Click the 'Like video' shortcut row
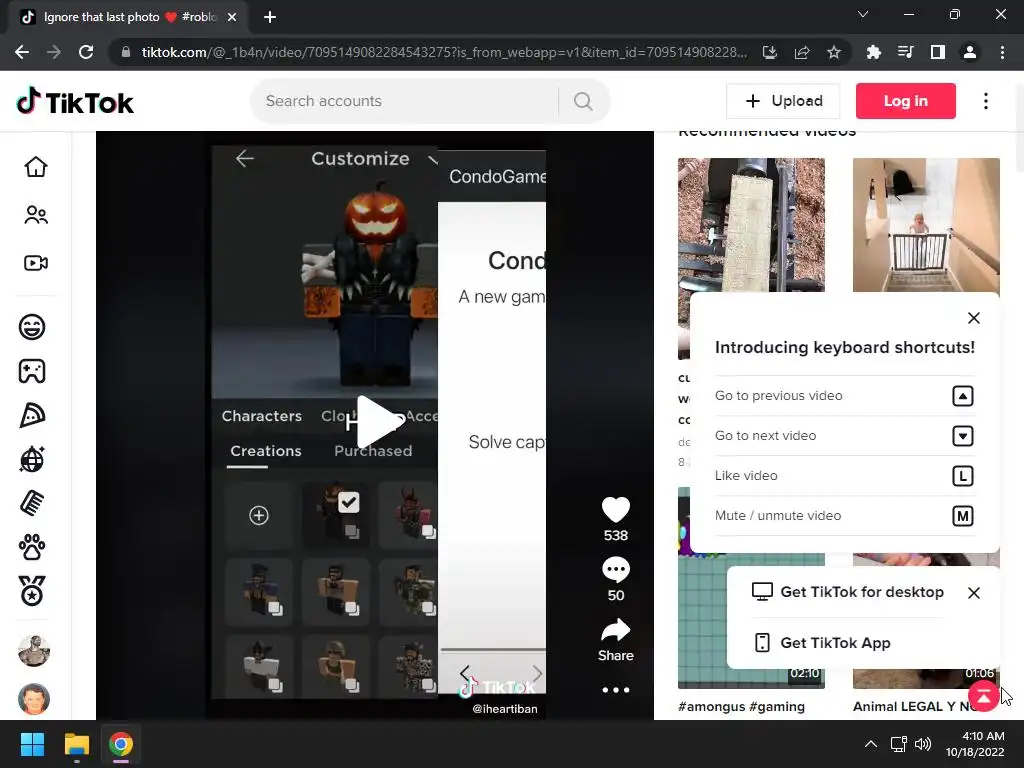The width and height of the screenshot is (1024, 768). [845, 475]
